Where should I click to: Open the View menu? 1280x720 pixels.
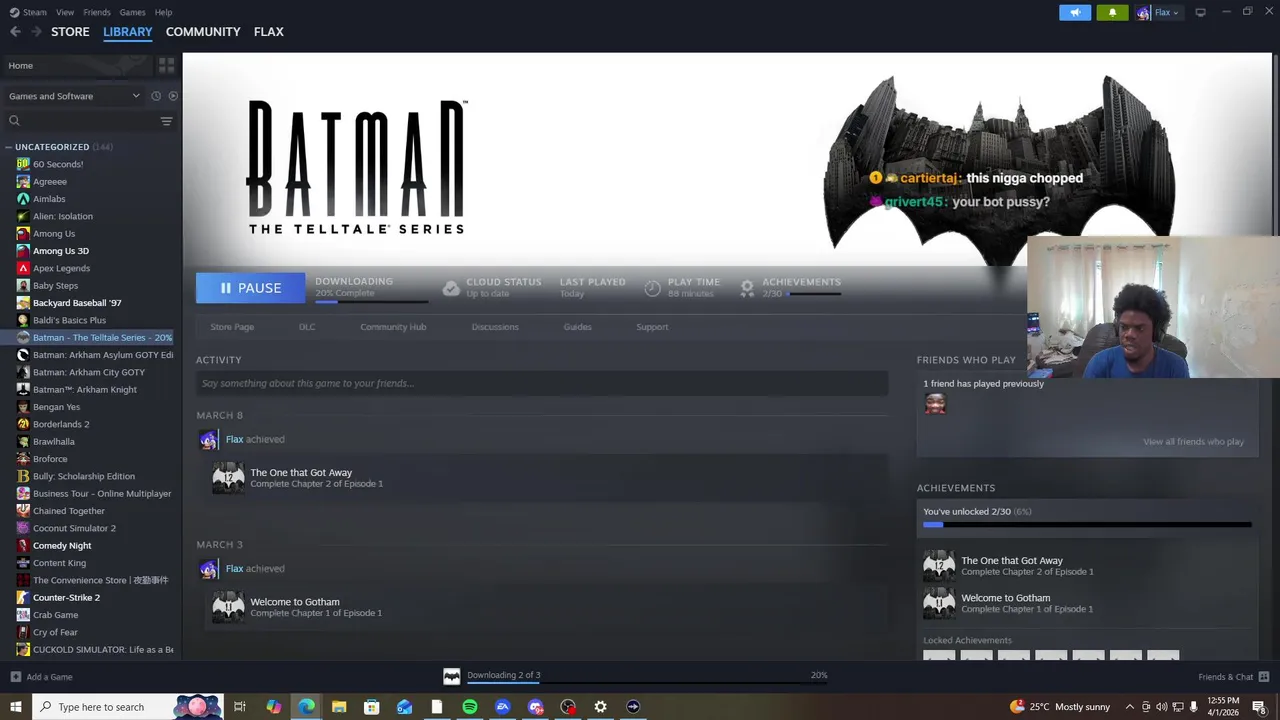point(65,12)
